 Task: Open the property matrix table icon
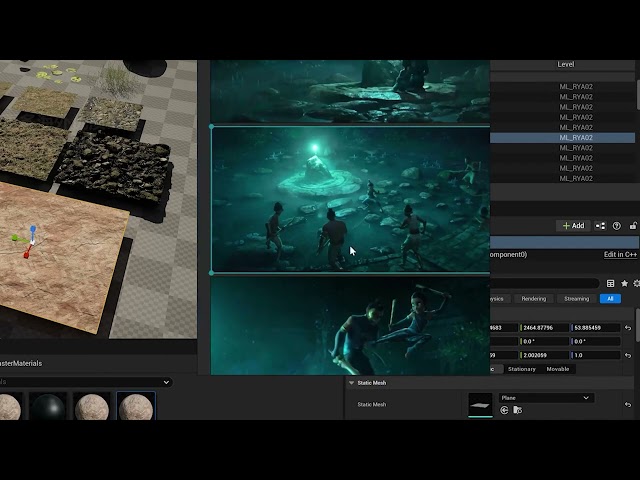[x=610, y=283]
